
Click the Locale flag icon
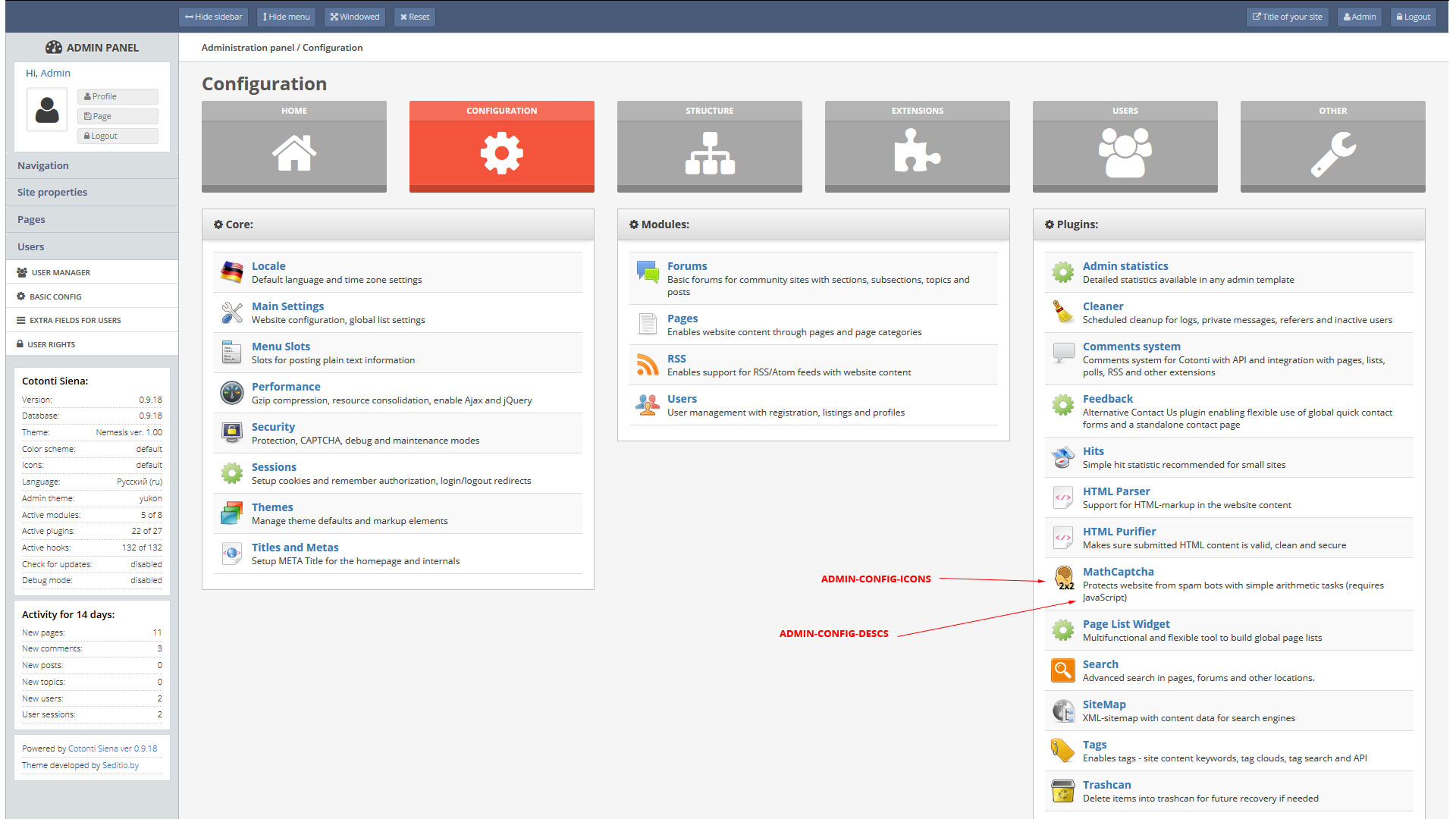231,271
